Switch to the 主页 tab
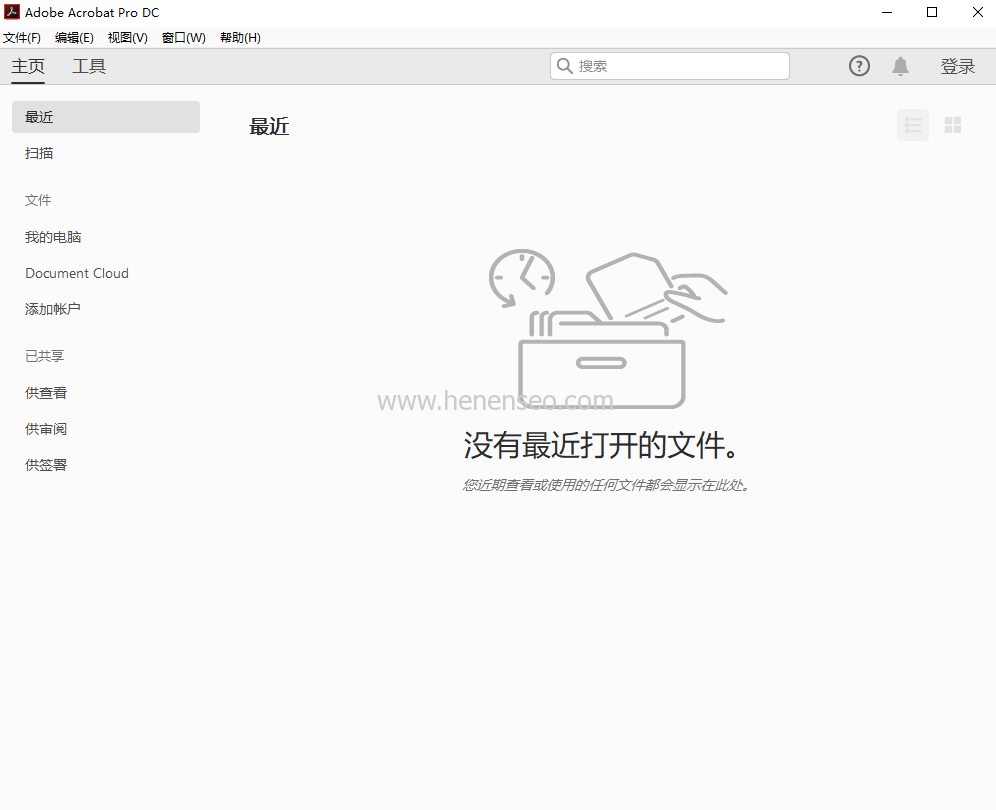This screenshot has height=810, width=996. (x=28, y=66)
